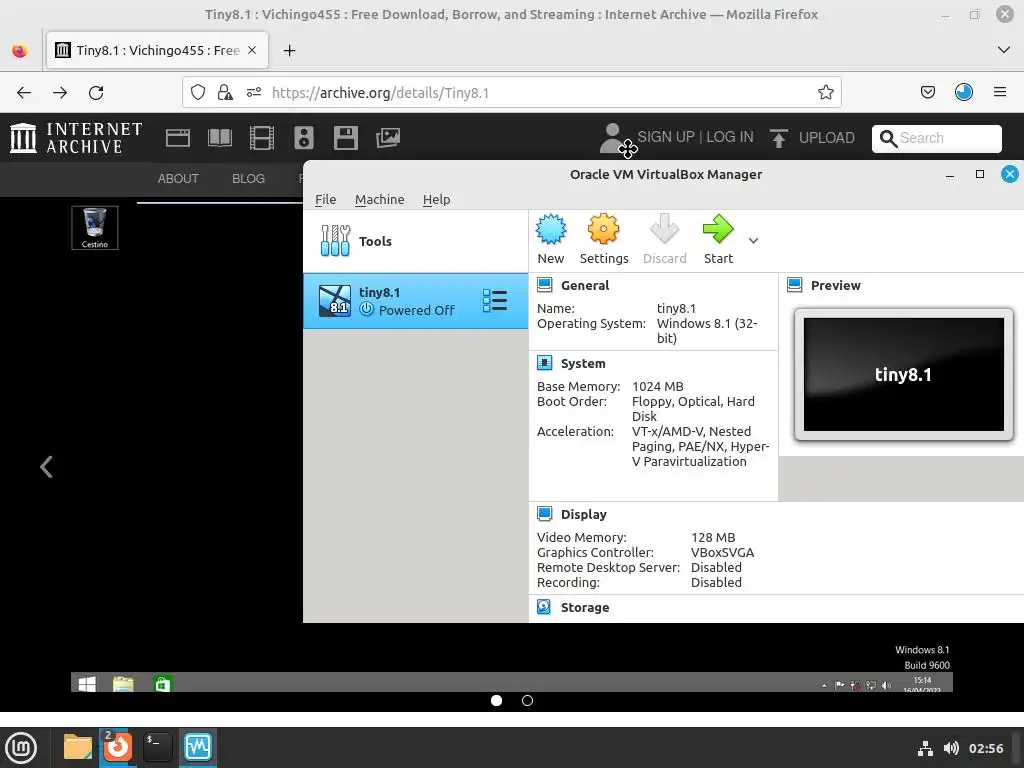Reload the archive.org page
Image resolution: width=1024 pixels, height=768 pixels.
pos(96,93)
